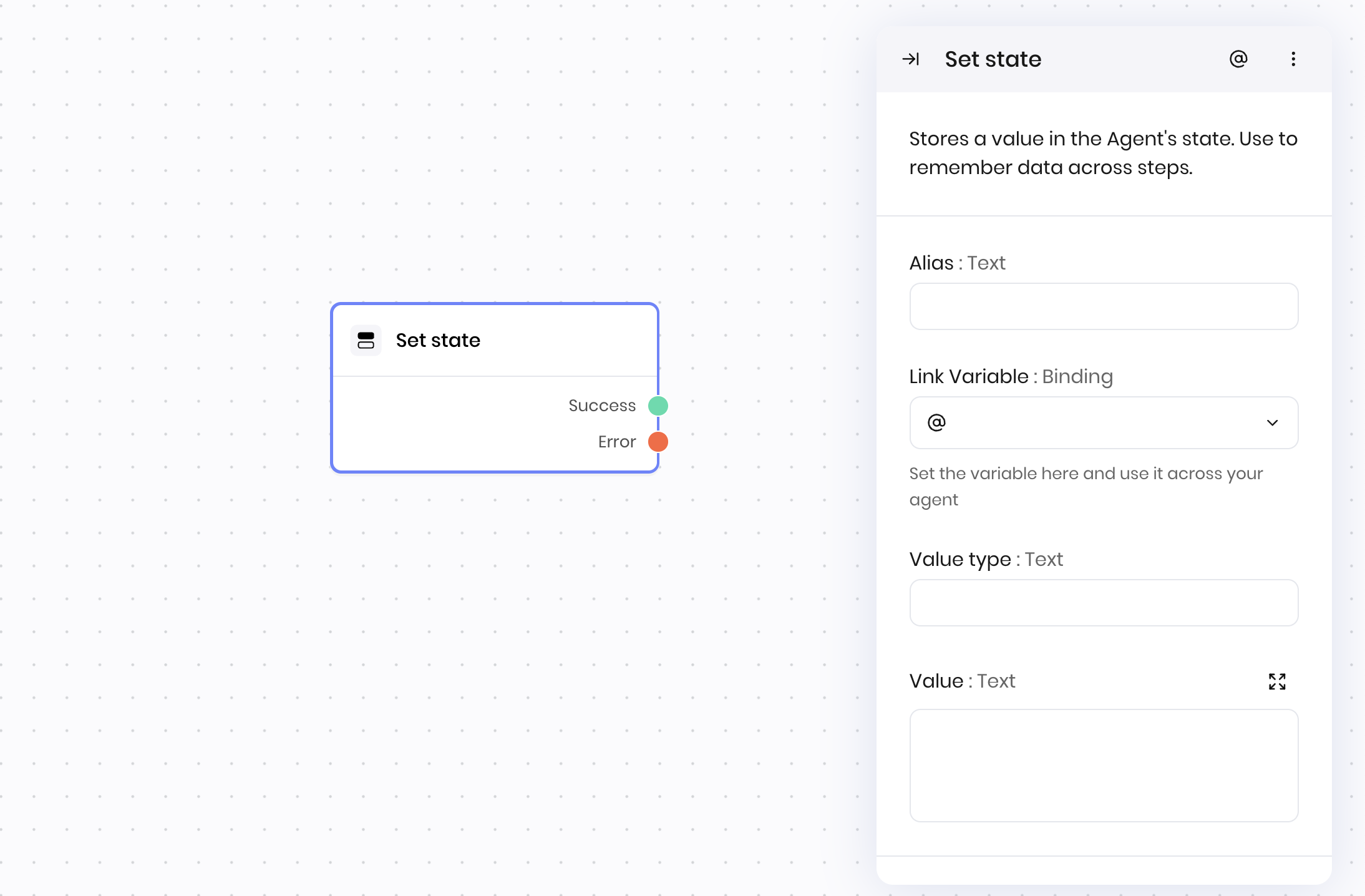Select the Set state node title
Screen dimensions: 1365x896
click(438, 341)
